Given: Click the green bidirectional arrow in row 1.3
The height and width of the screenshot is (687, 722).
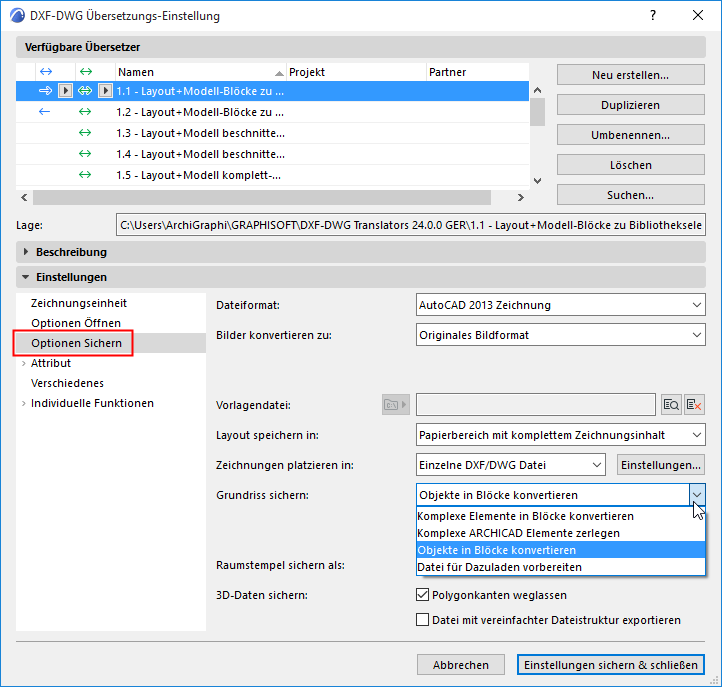Looking at the screenshot, I should [85, 133].
